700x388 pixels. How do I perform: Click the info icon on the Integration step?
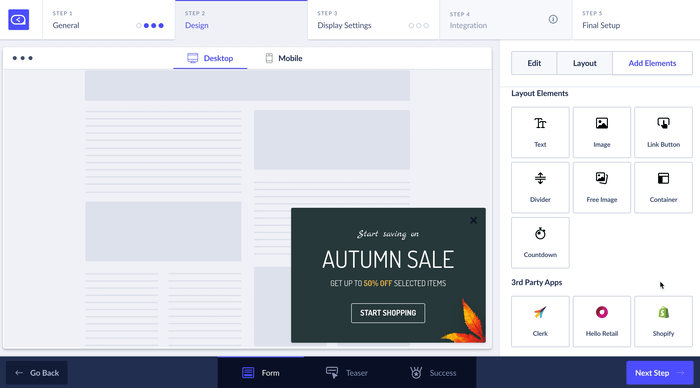(x=553, y=19)
